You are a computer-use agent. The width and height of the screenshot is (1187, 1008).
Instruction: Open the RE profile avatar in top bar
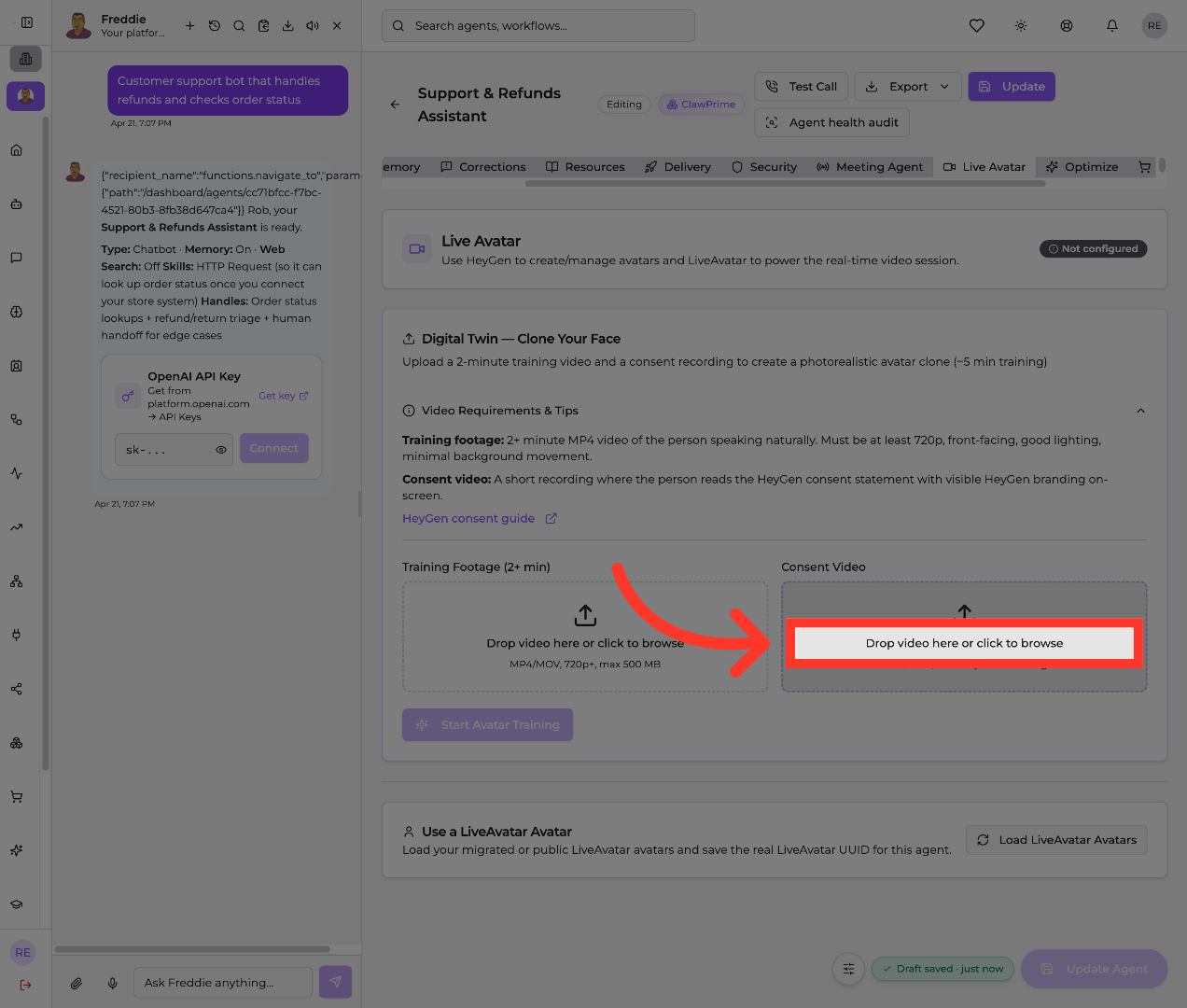1154,26
